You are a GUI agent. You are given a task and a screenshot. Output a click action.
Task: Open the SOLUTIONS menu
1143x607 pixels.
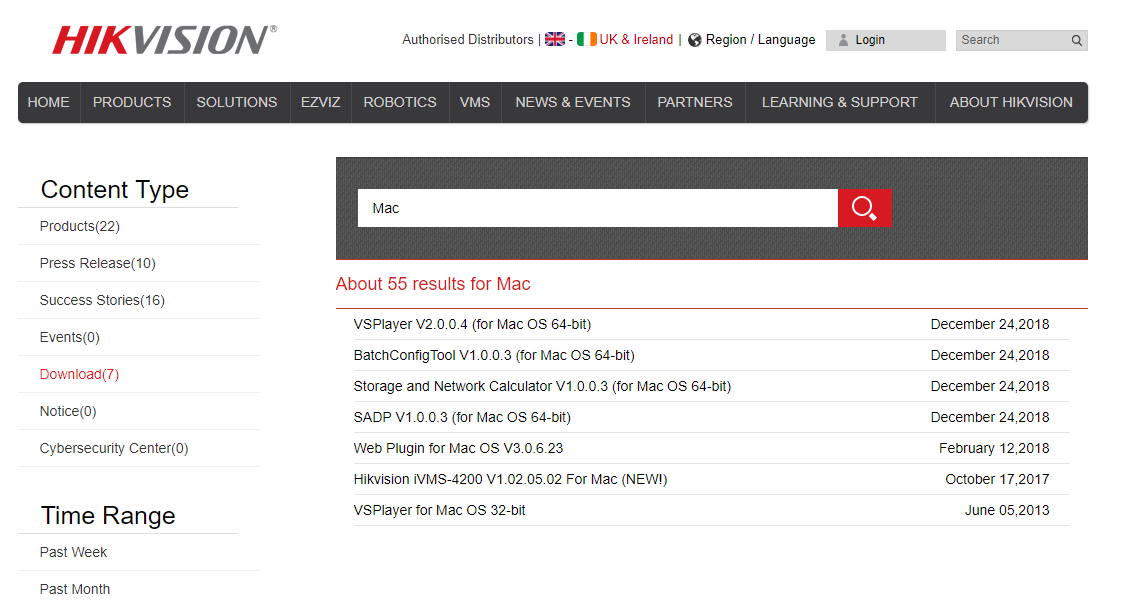237,102
